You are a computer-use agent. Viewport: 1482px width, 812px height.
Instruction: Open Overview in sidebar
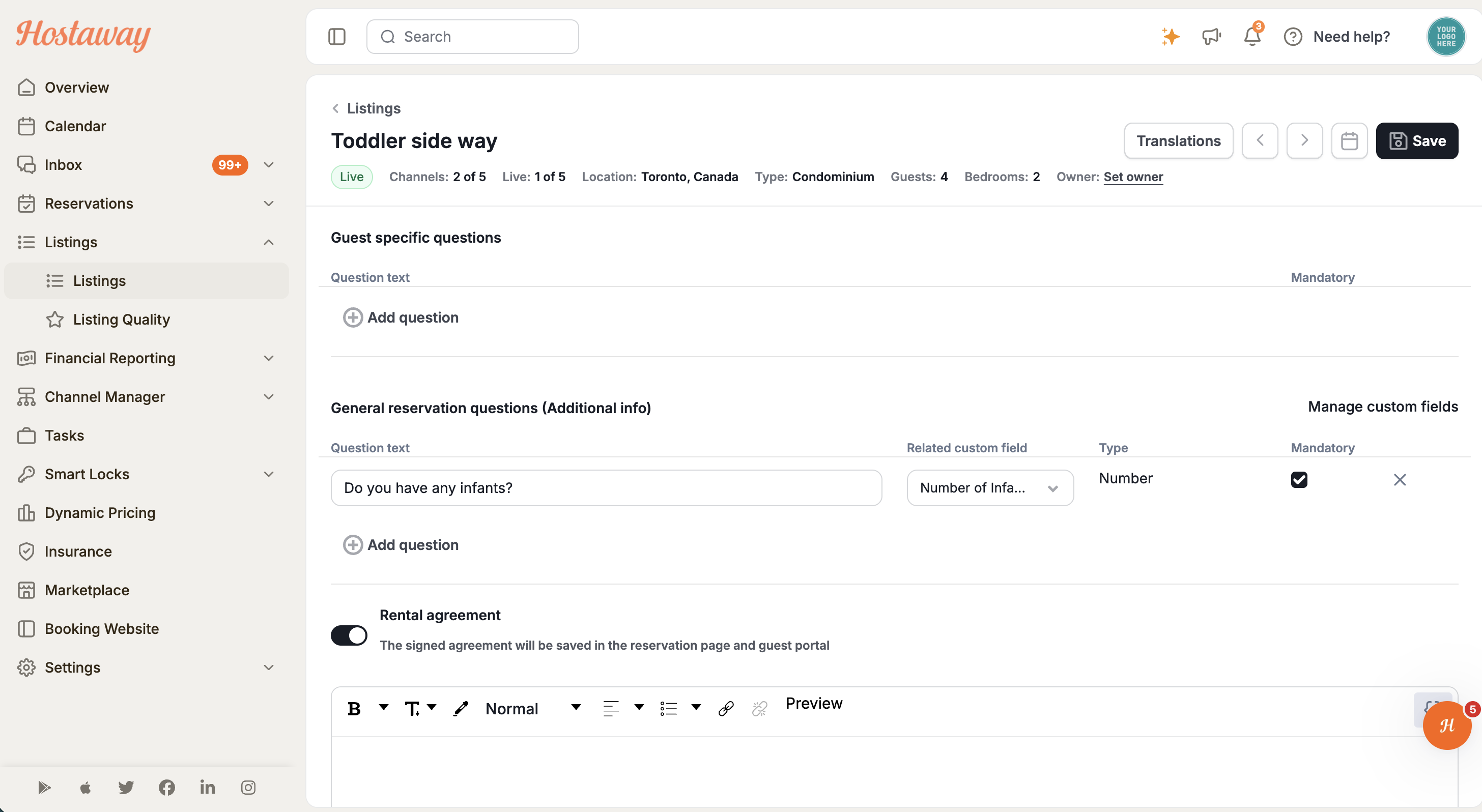pos(146,88)
